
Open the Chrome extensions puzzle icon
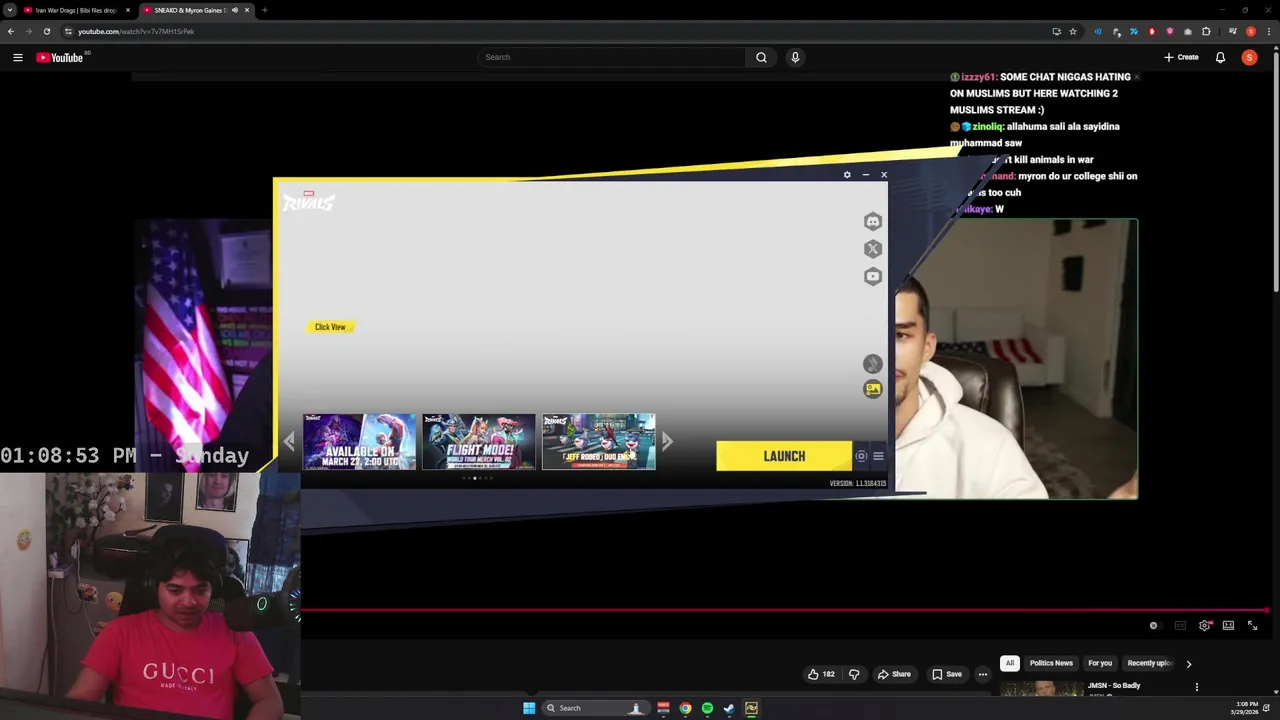tap(1206, 31)
